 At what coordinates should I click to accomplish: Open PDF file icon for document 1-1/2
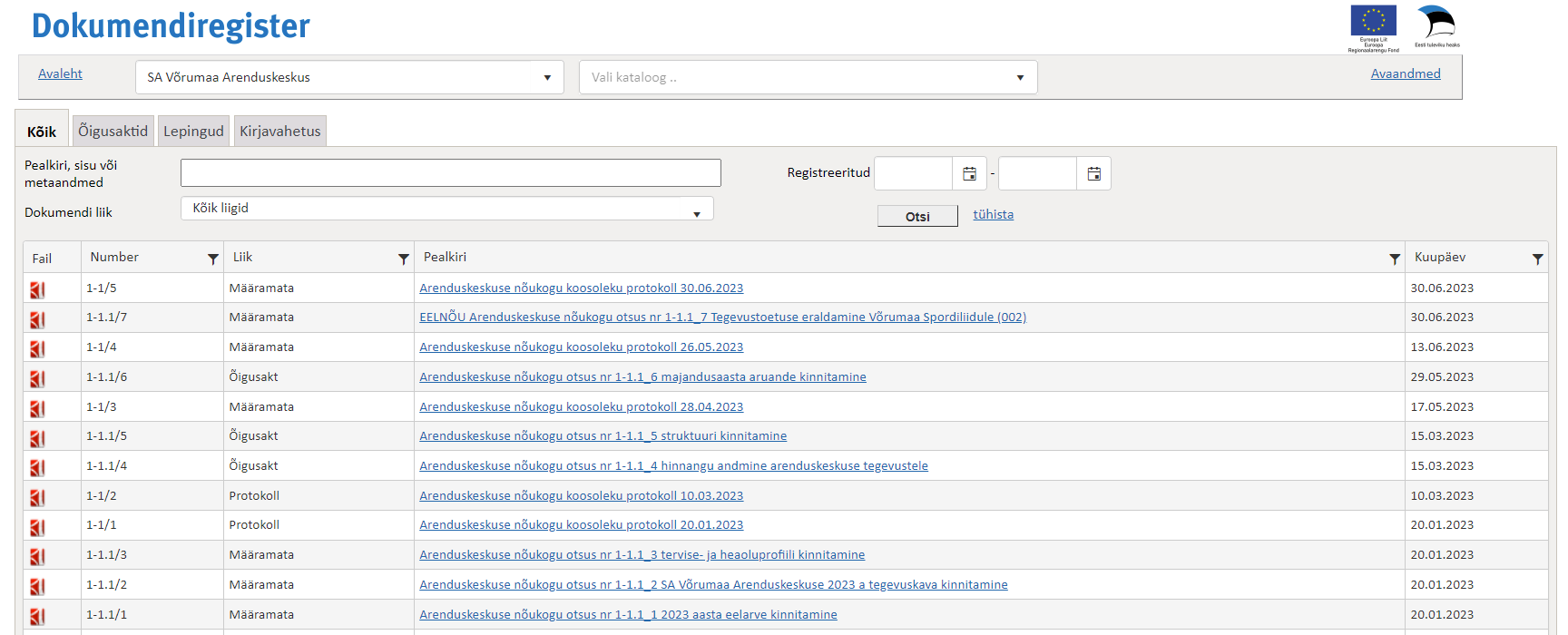(37, 497)
